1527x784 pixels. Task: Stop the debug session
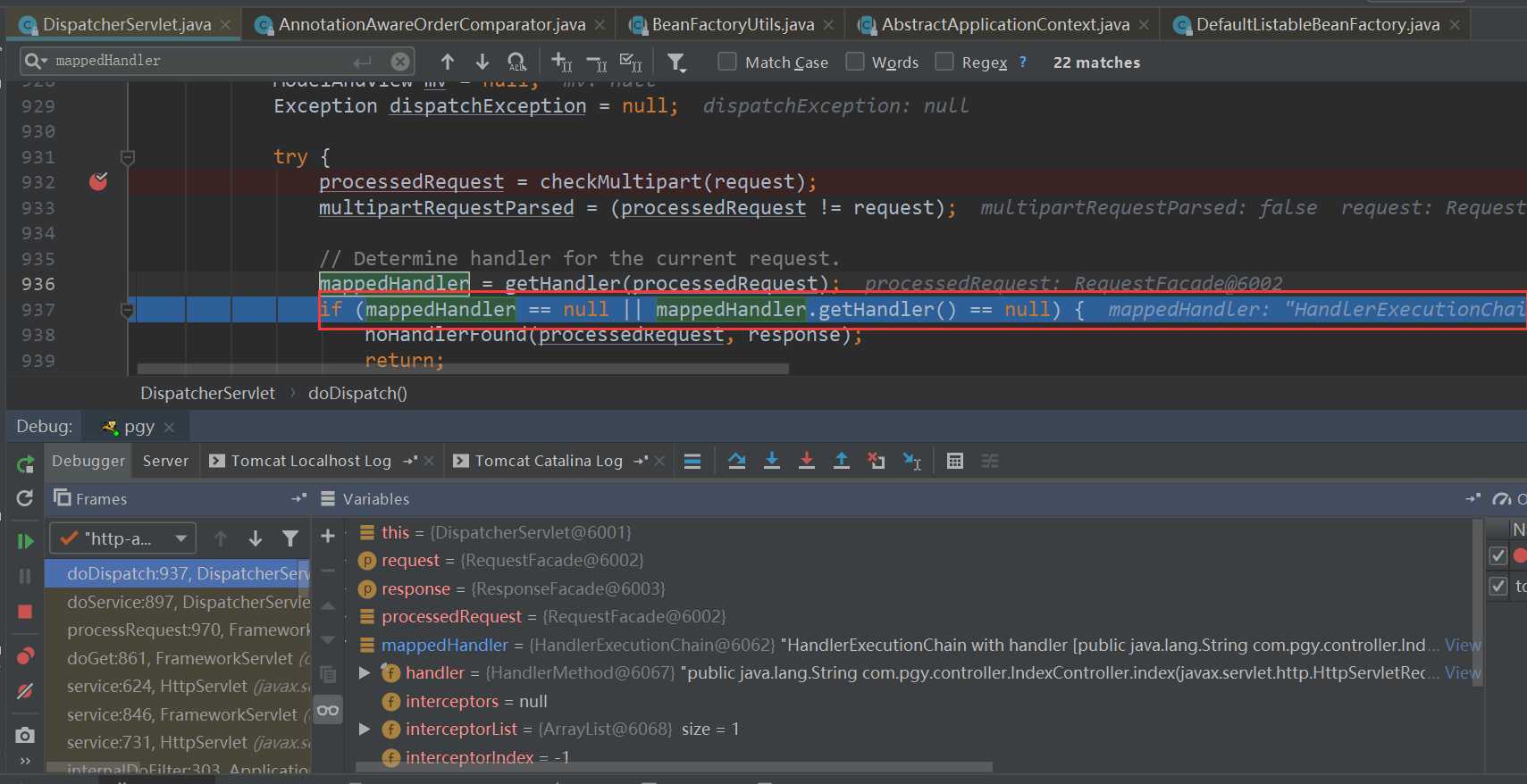(x=25, y=612)
